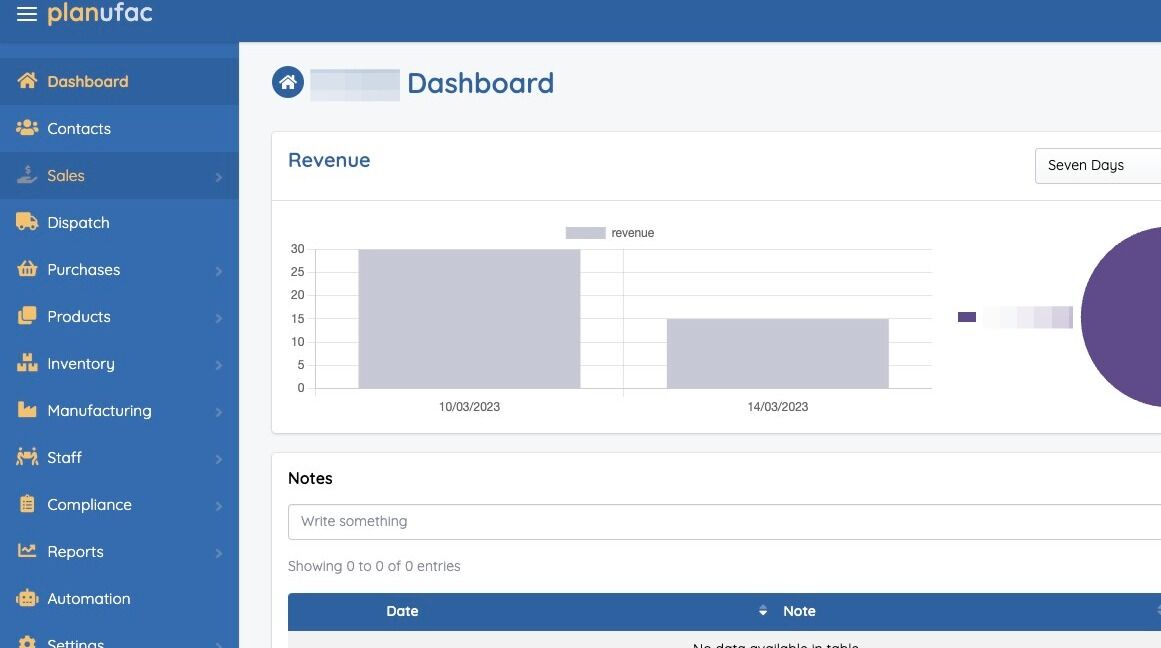Sort notes table by Date column
Screen dimensions: 1161x648
coord(402,611)
